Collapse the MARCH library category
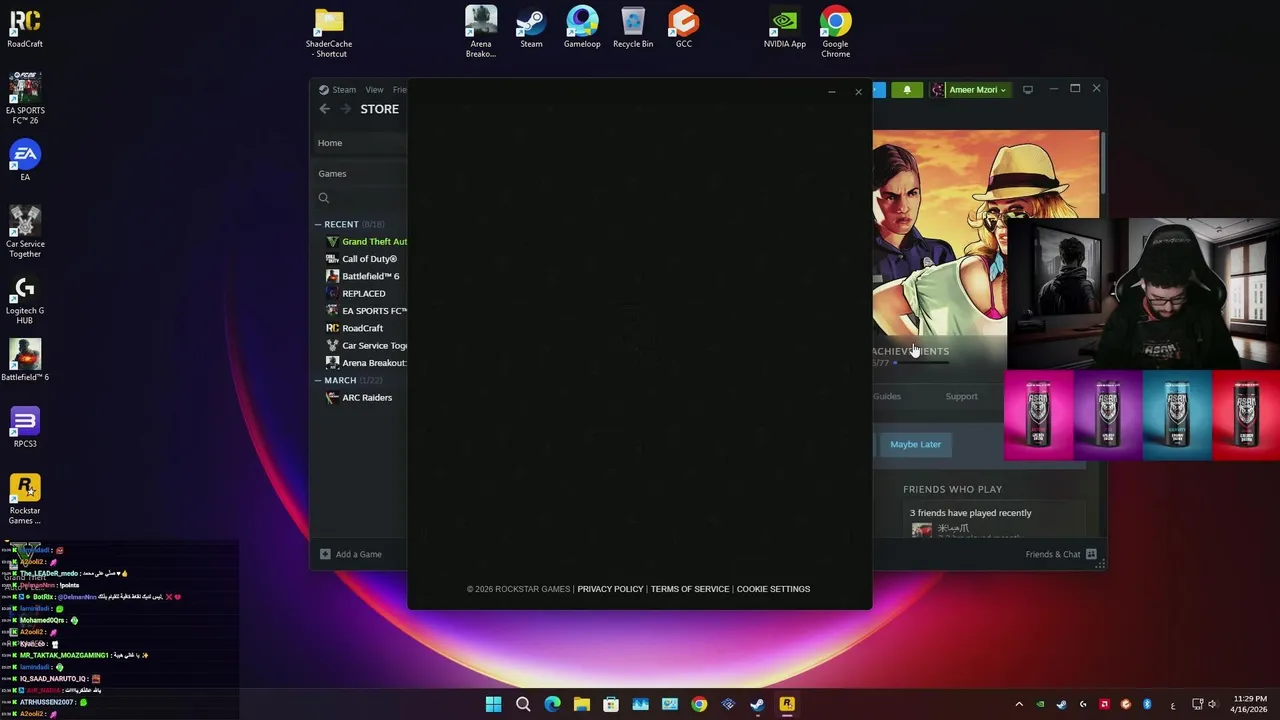This screenshot has width=1280, height=720. point(318,380)
